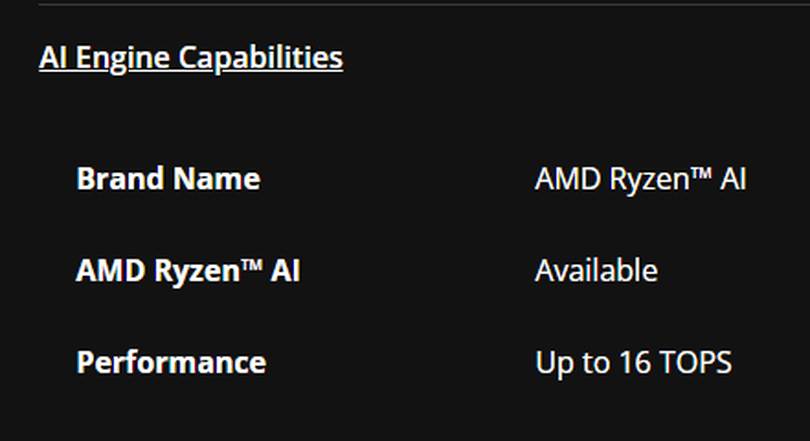This screenshot has width=810, height=441.
Task: Click the word Ryzen in Brand Name value
Action: [649, 181]
